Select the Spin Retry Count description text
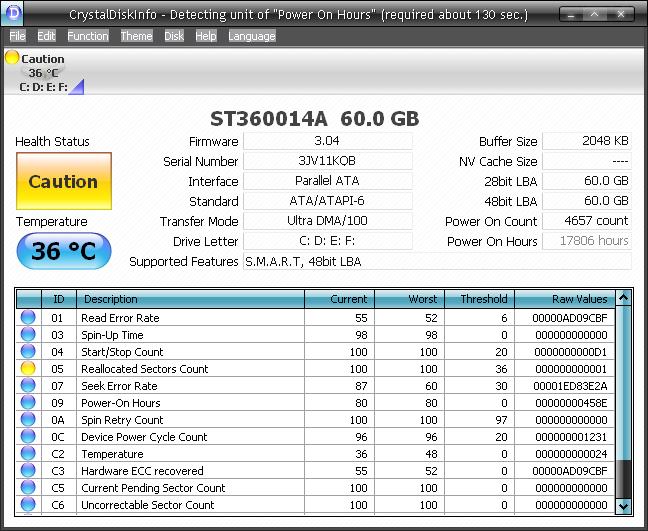 coord(122,420)
